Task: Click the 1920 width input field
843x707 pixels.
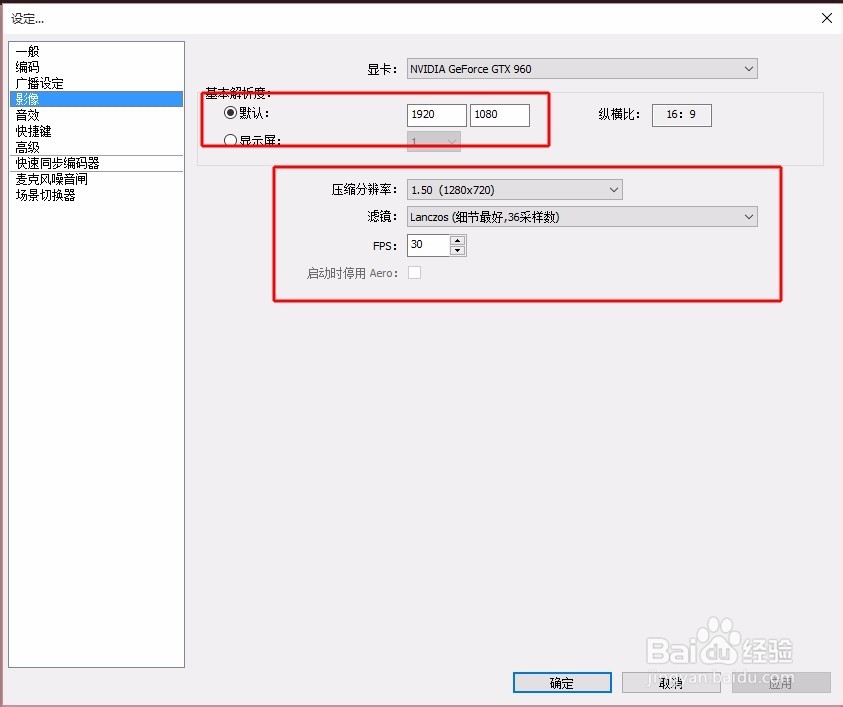Action: coord(435,114)
